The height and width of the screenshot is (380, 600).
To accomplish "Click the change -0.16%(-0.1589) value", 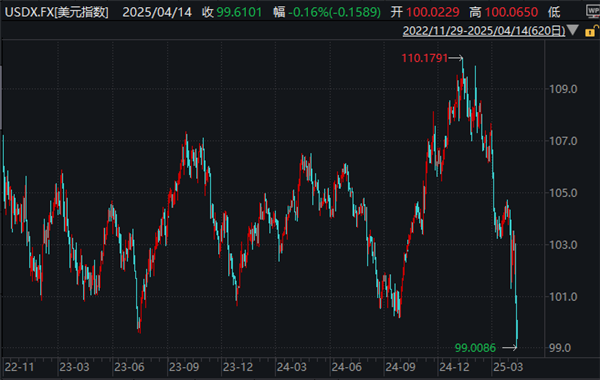I will 334,12.
